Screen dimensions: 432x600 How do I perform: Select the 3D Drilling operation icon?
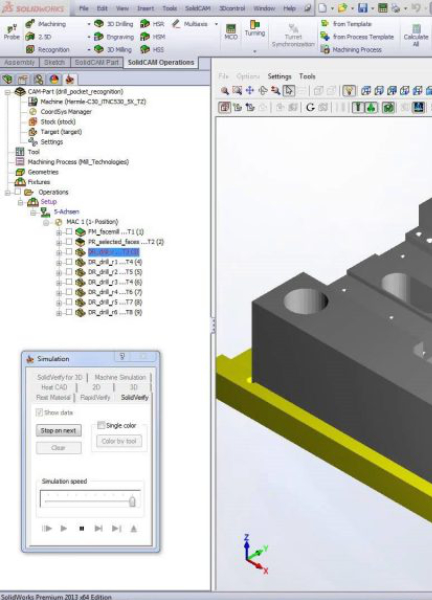[x=99, y=24]
